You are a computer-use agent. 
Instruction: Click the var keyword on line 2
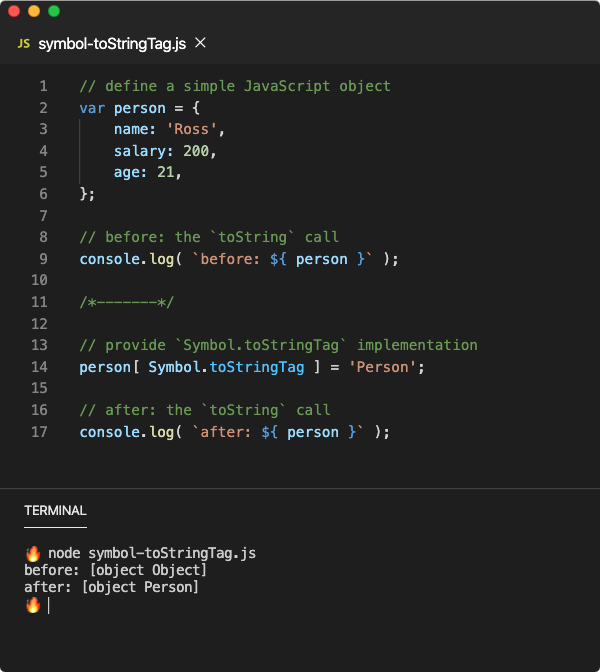pyautogui.click(x=92, y=108)
